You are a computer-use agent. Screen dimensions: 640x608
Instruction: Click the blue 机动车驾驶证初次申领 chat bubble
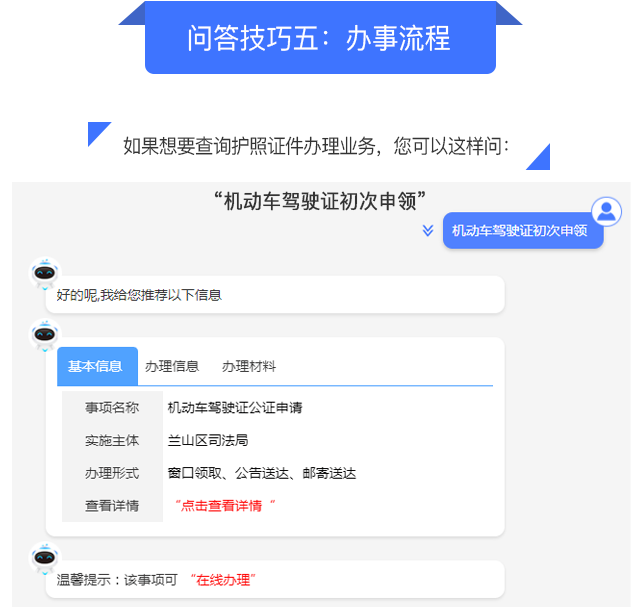point(523,231)
